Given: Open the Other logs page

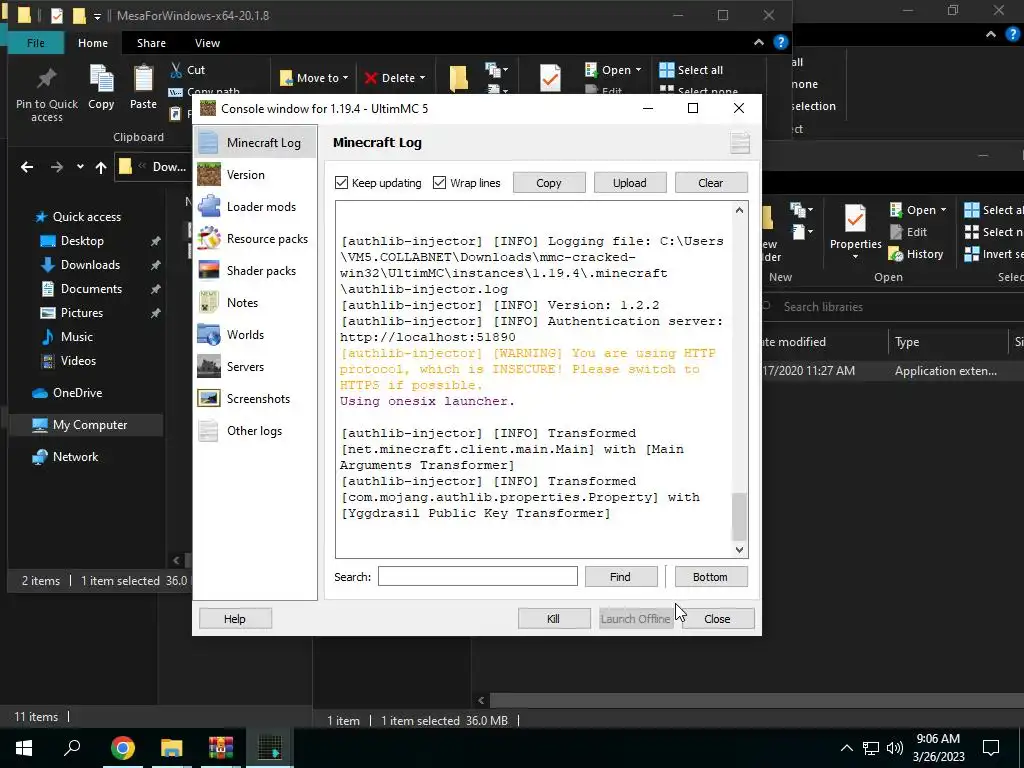Looking at the screenshot, I should click(255, 430).
